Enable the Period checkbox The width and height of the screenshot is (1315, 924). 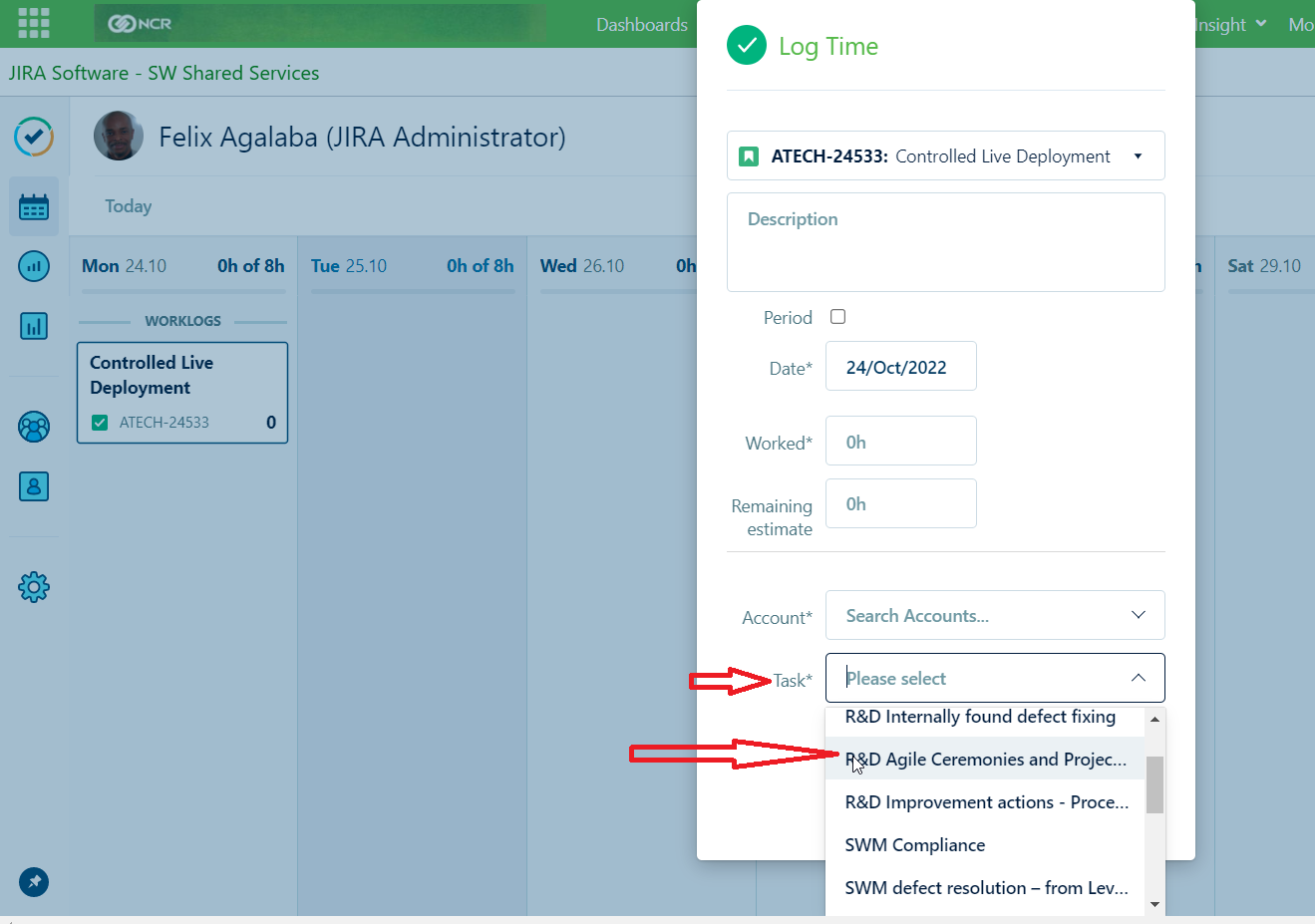tap(837, 317)
